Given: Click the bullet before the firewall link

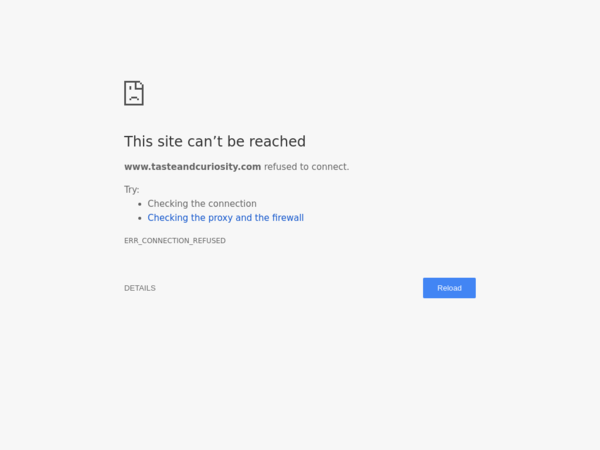Looking at the screenshot, I should pyautogui.click(x=140, y=218).
